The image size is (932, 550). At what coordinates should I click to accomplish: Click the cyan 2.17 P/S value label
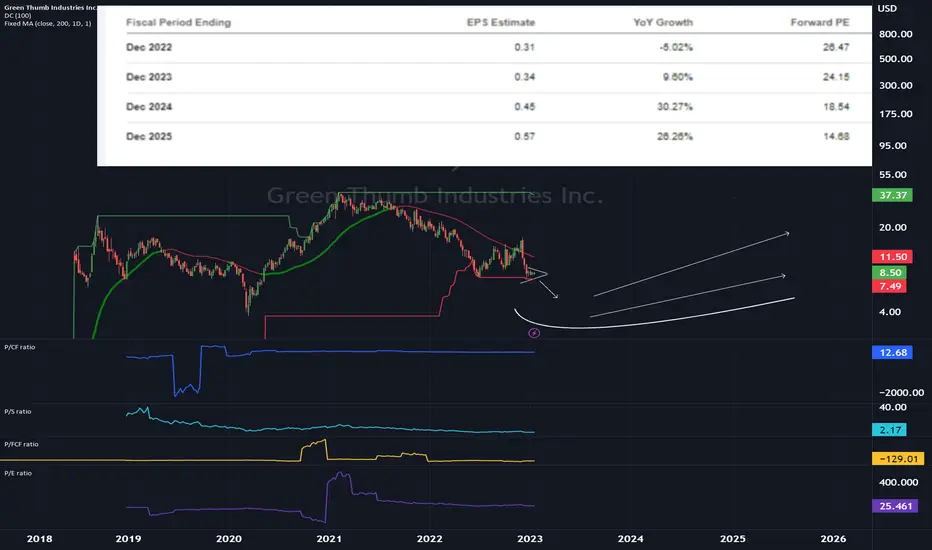(x=889, y=429)
